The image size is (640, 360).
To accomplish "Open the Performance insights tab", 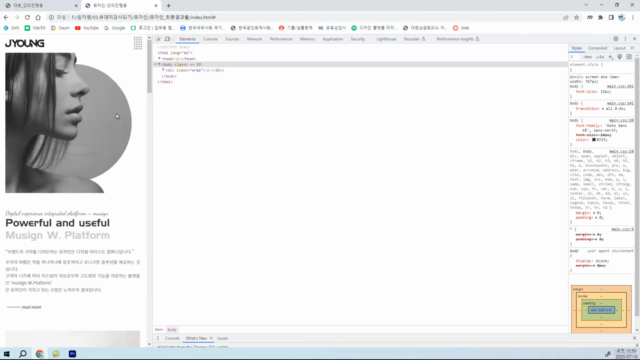I will pyautogui.click(x=458, y=39).
